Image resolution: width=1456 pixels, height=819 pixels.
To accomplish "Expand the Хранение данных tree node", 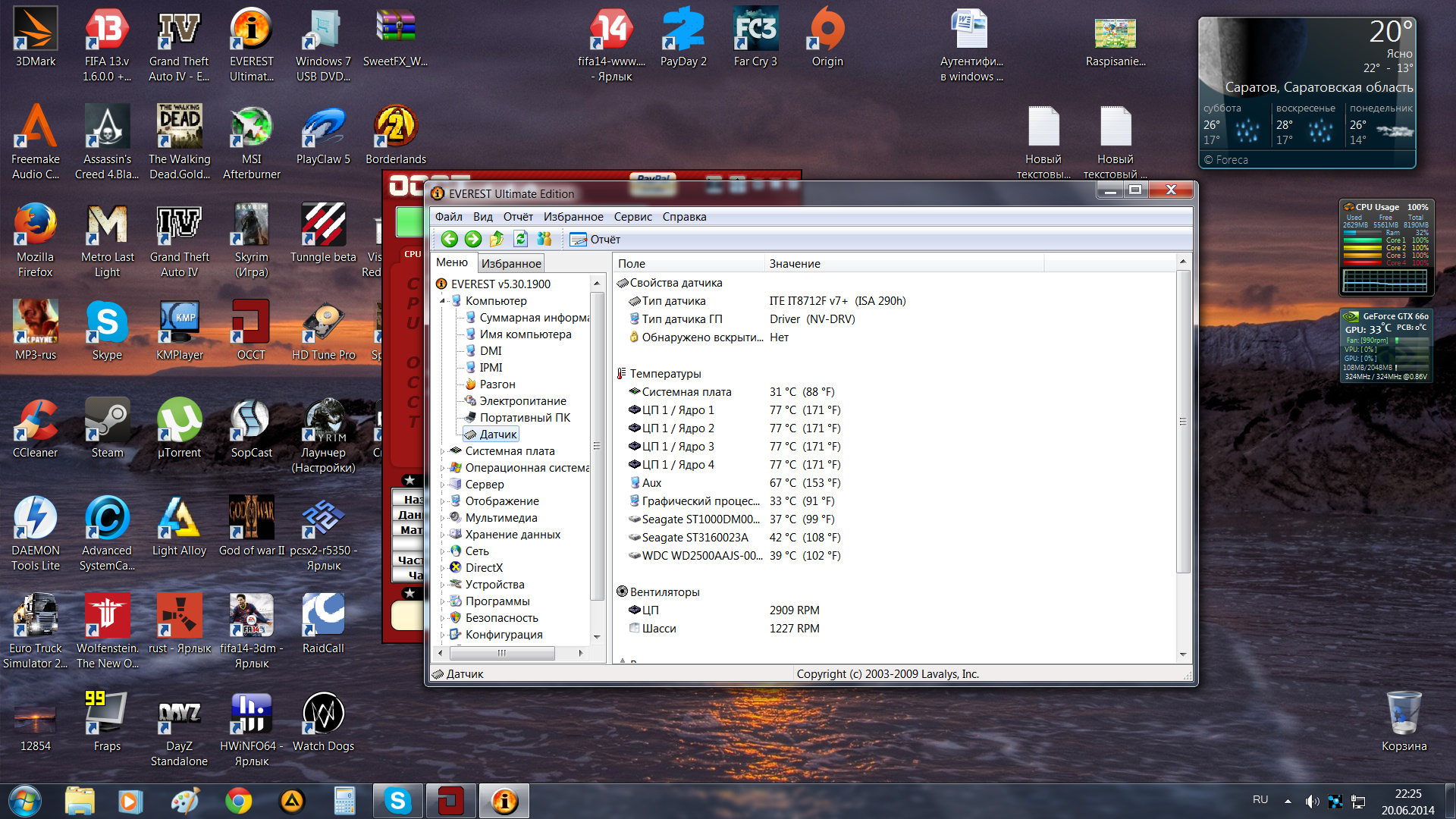I will point(443,535).
